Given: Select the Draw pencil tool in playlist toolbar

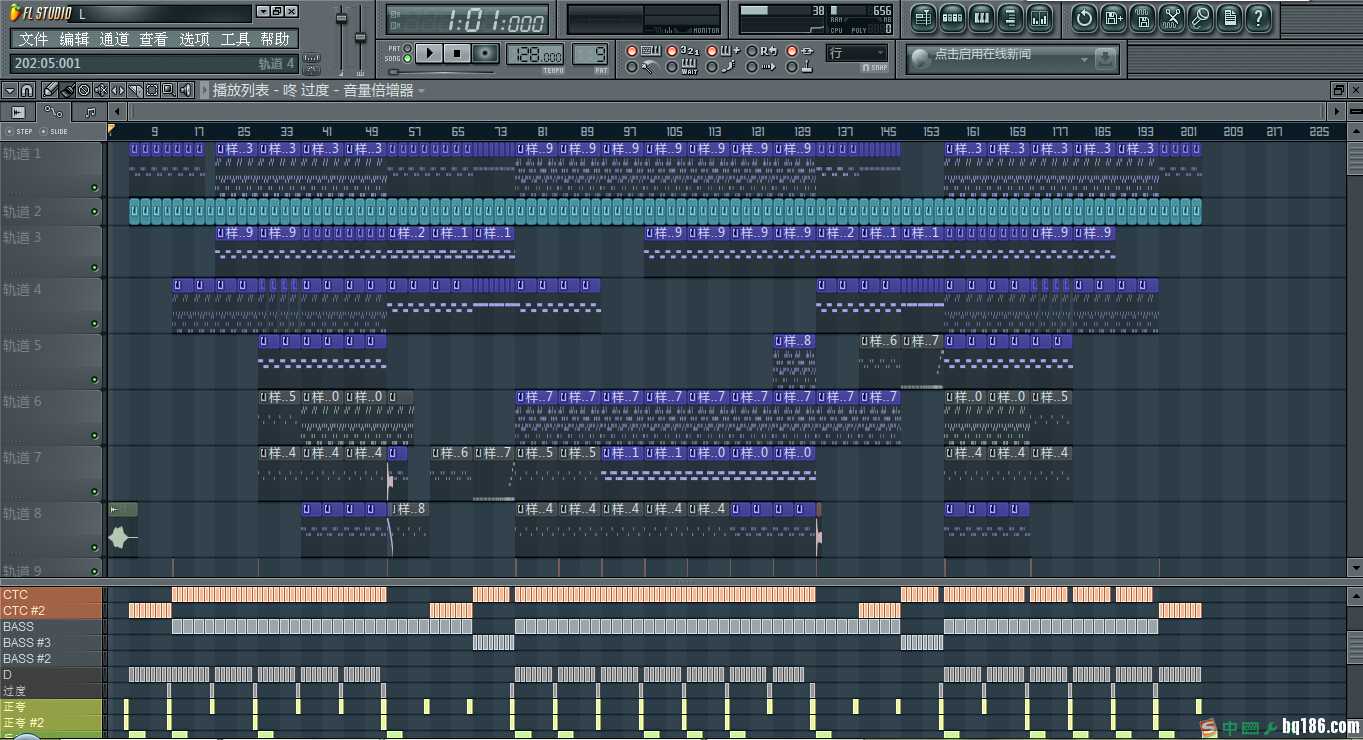Looking at the screenshot, I should point(50,90).
